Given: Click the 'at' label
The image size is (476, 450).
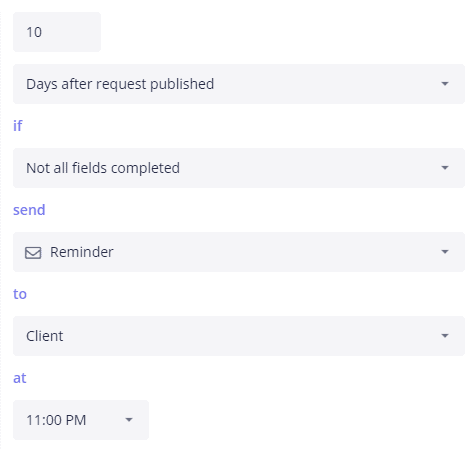Looking at the screenshot, I should click(x=20, y=378).
